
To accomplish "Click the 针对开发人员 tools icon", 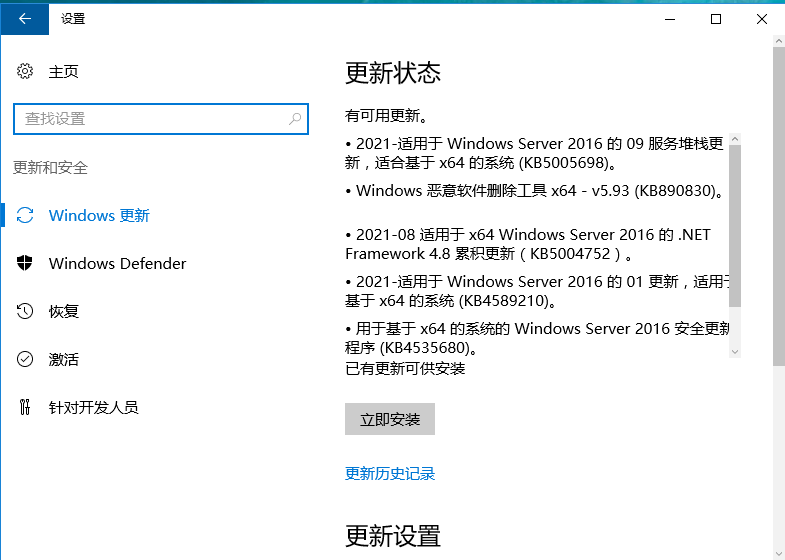I will (25, 408).
